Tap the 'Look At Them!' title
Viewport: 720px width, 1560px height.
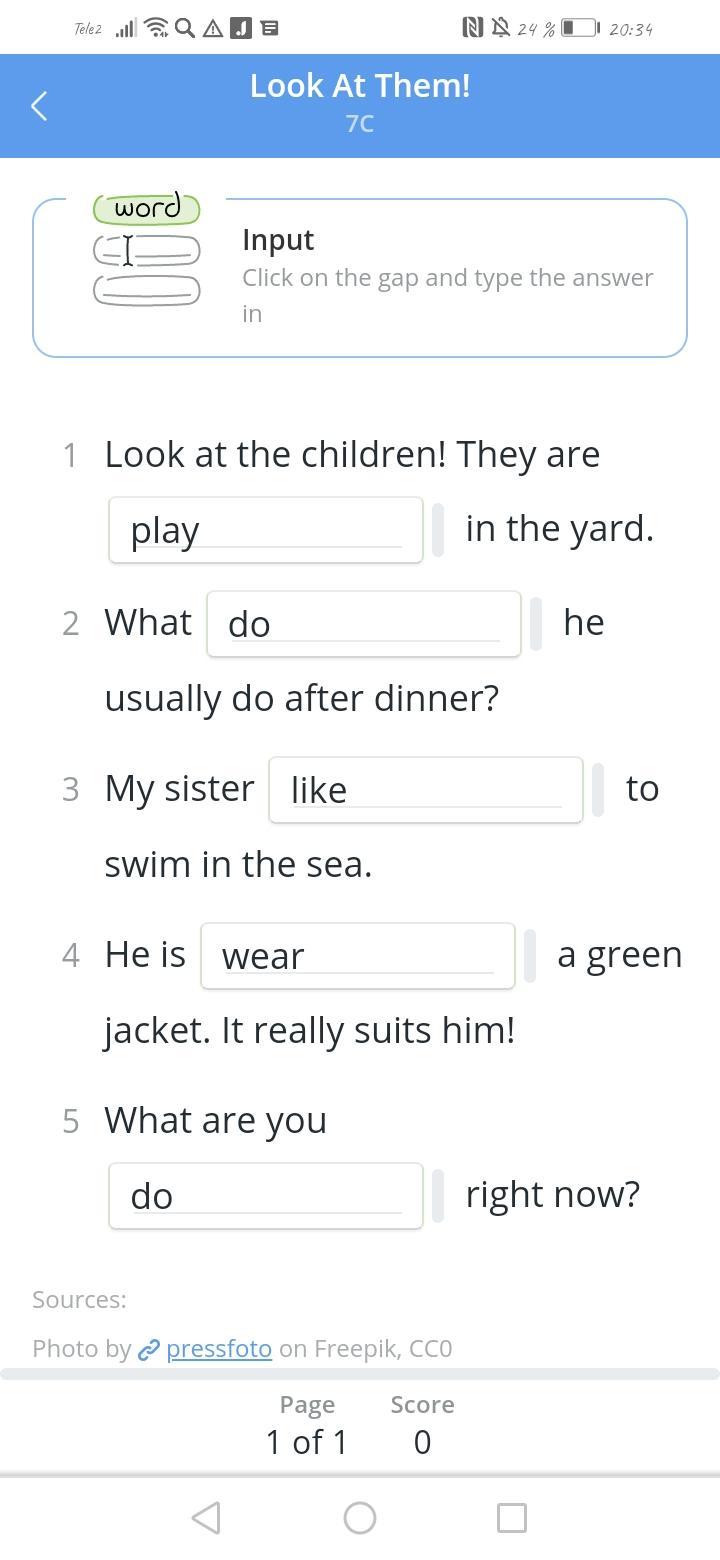pos(360,86)
